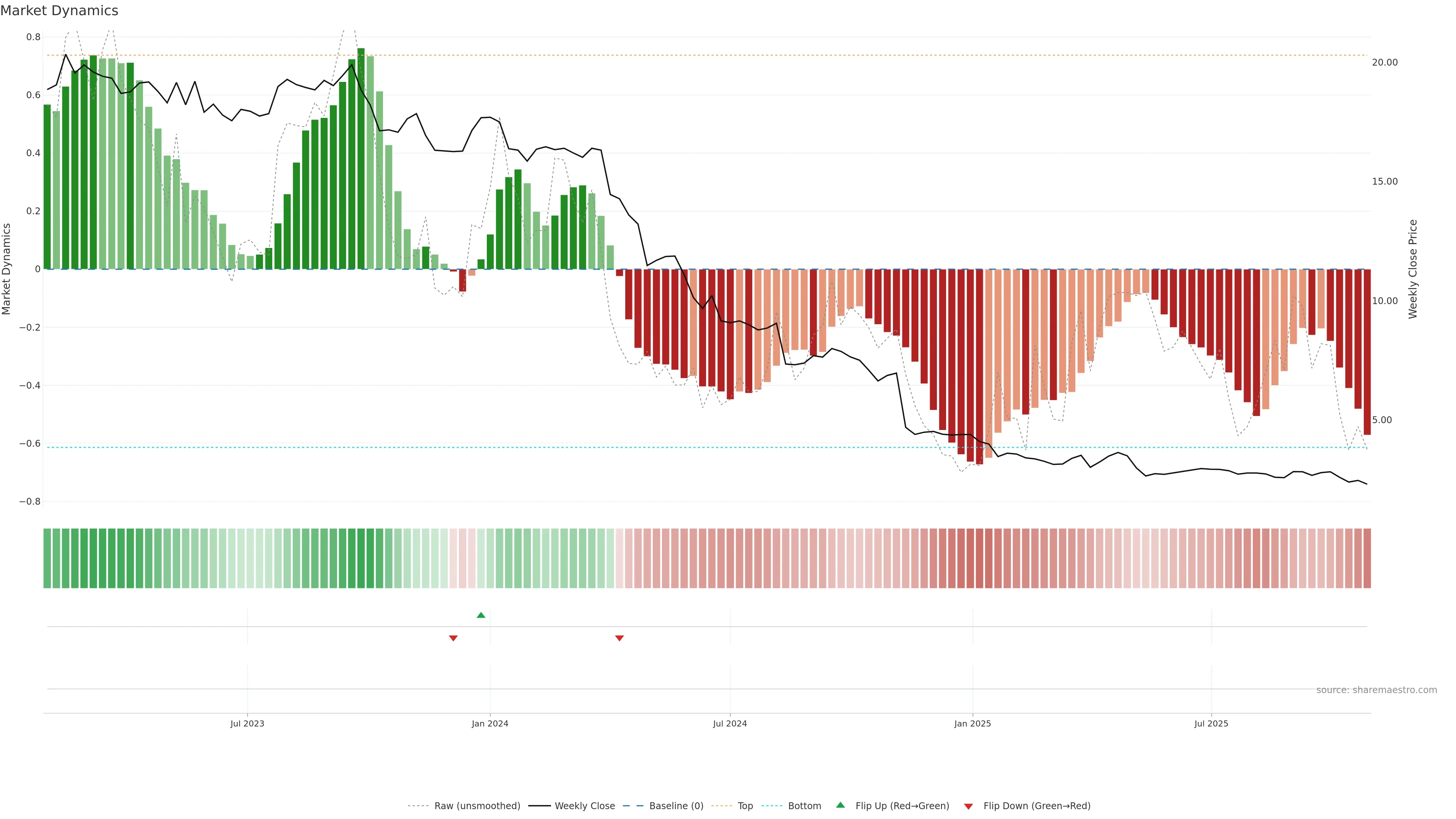
Task: Toggle the Raw (unsmoothed) legend label
Action: (x=477, y=806)
